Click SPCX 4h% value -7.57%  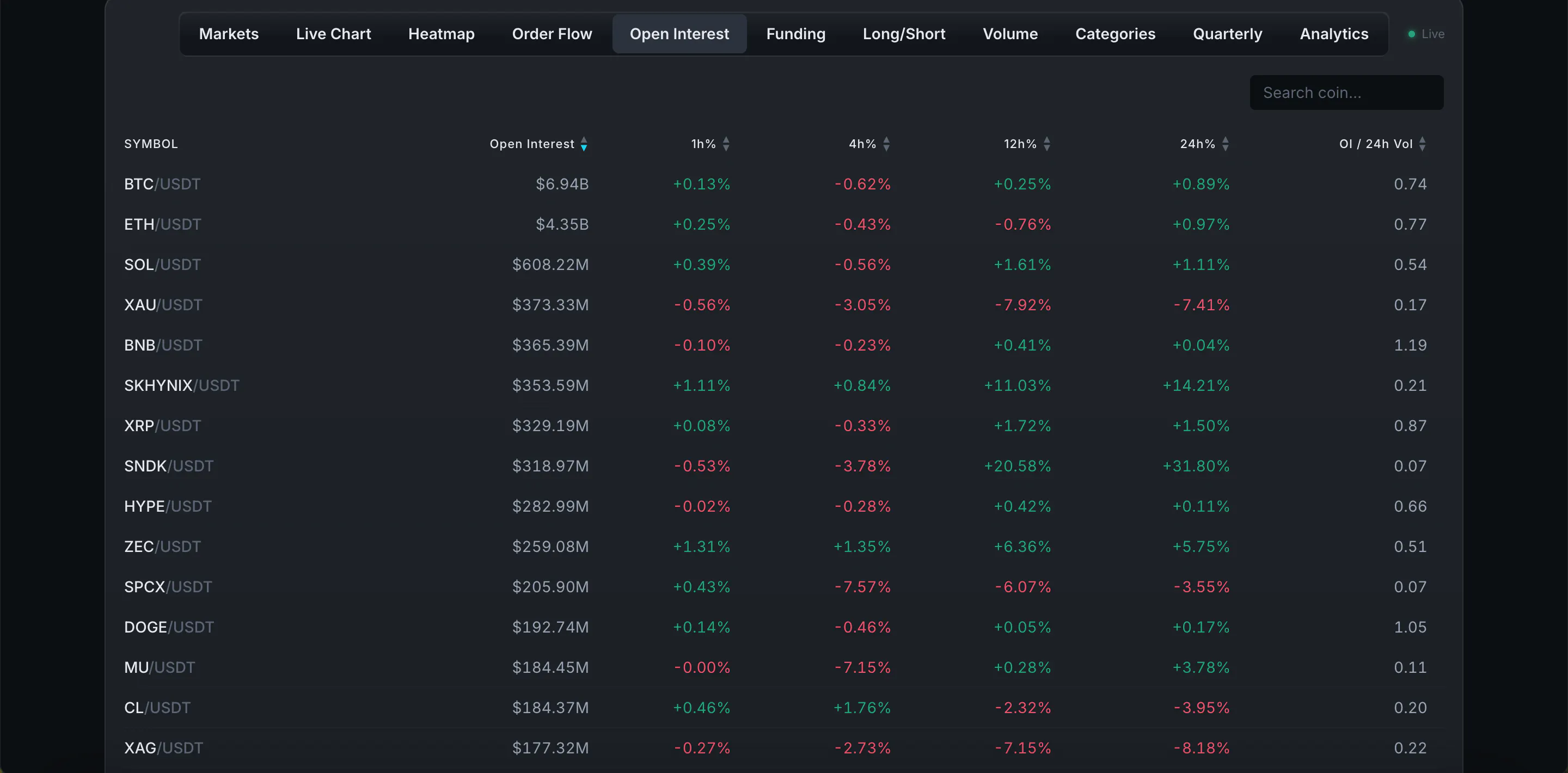pyautogui.click(x=862, y=587)
